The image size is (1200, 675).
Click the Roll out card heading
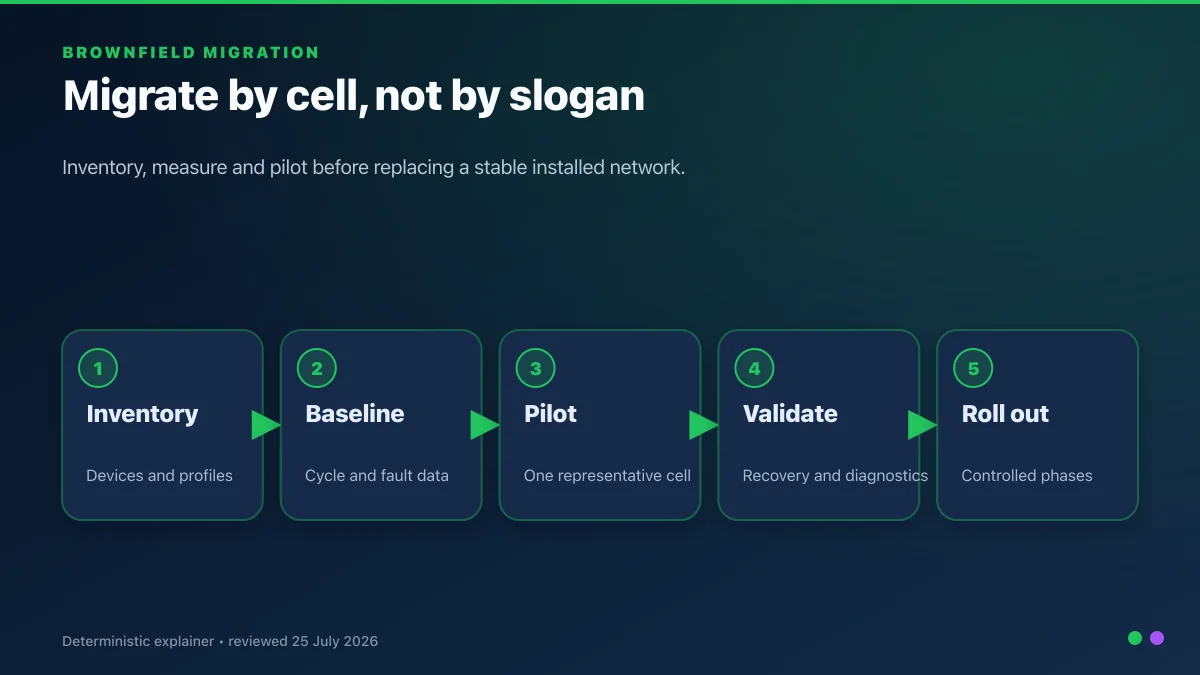click(1005, 414)
